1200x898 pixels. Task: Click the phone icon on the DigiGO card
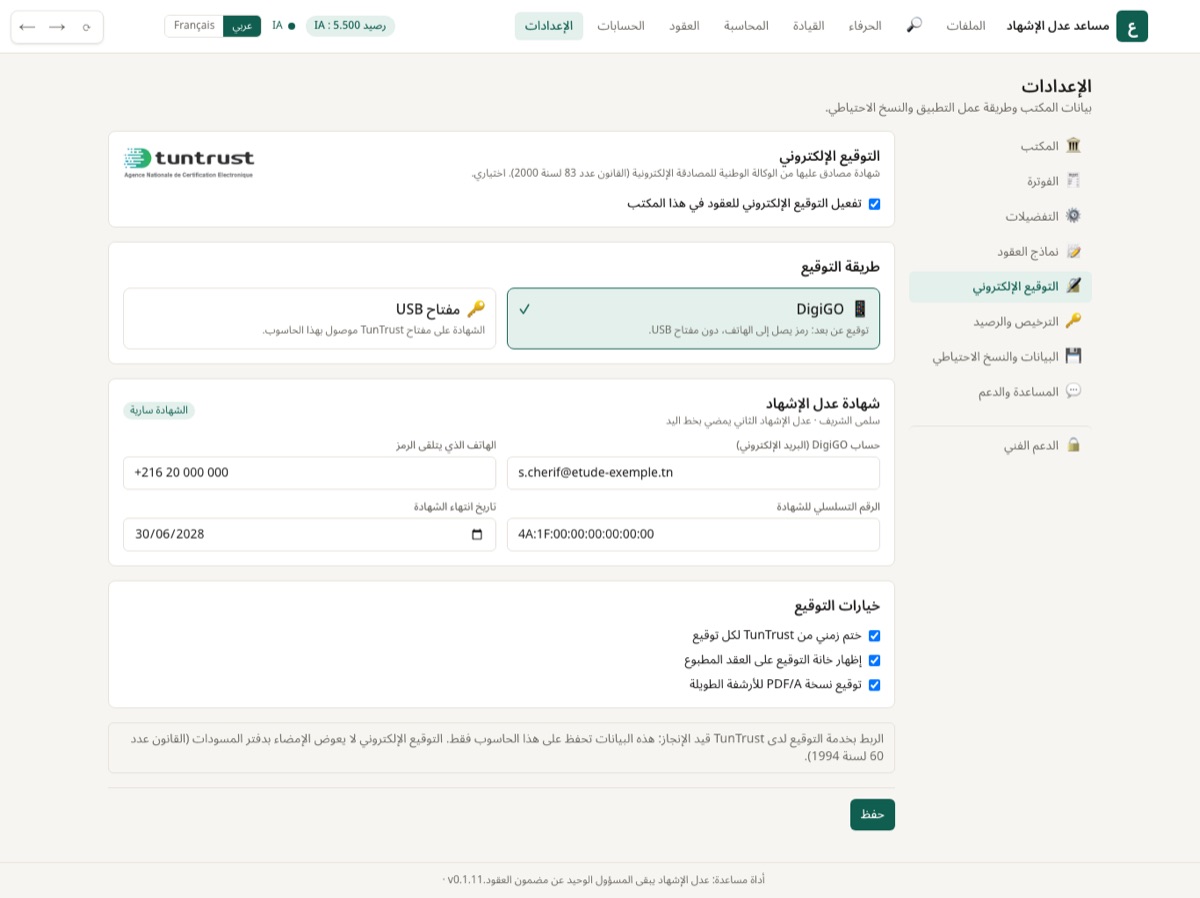(x=860, y=309)
